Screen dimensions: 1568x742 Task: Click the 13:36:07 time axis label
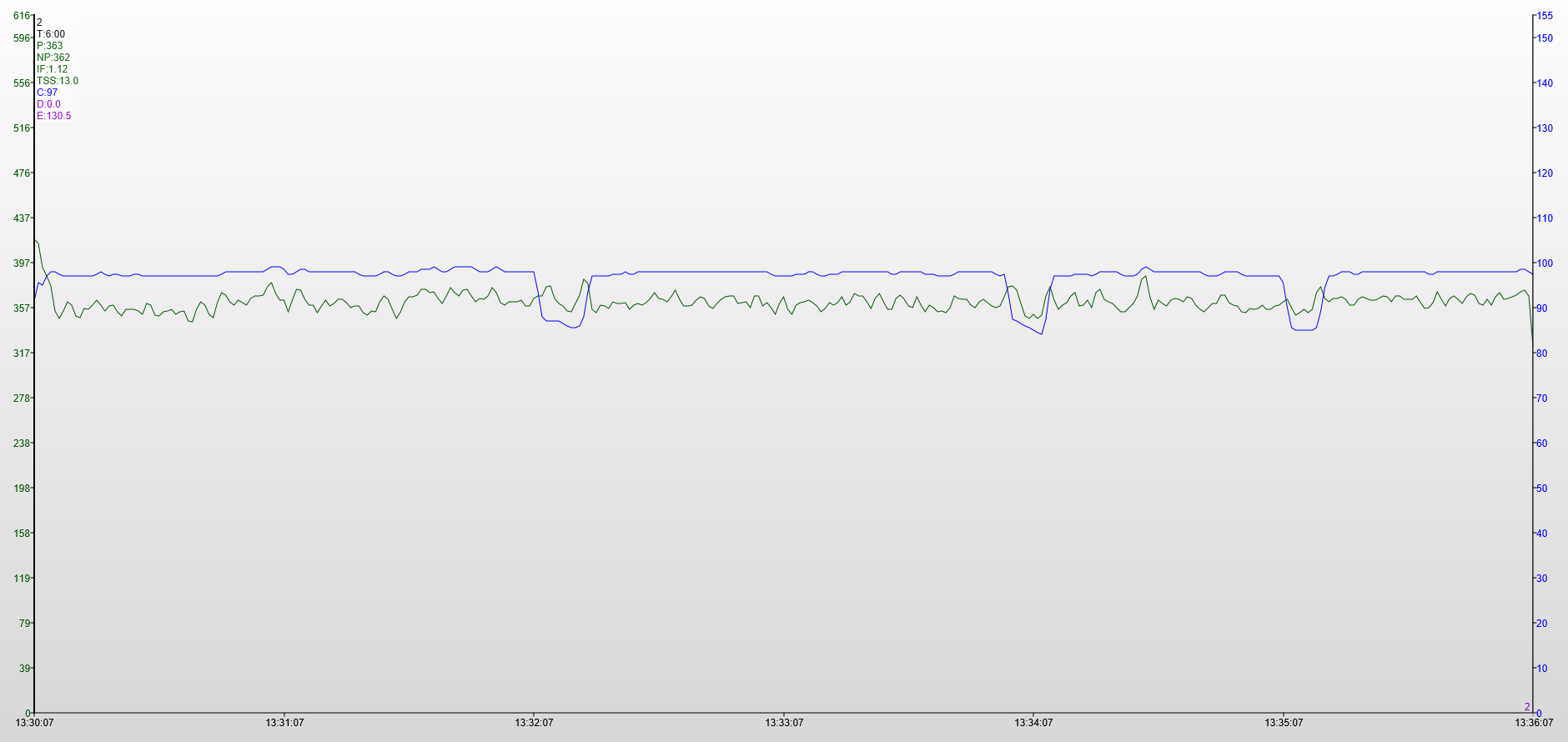pyautogui.click(x=1533, y=723)
